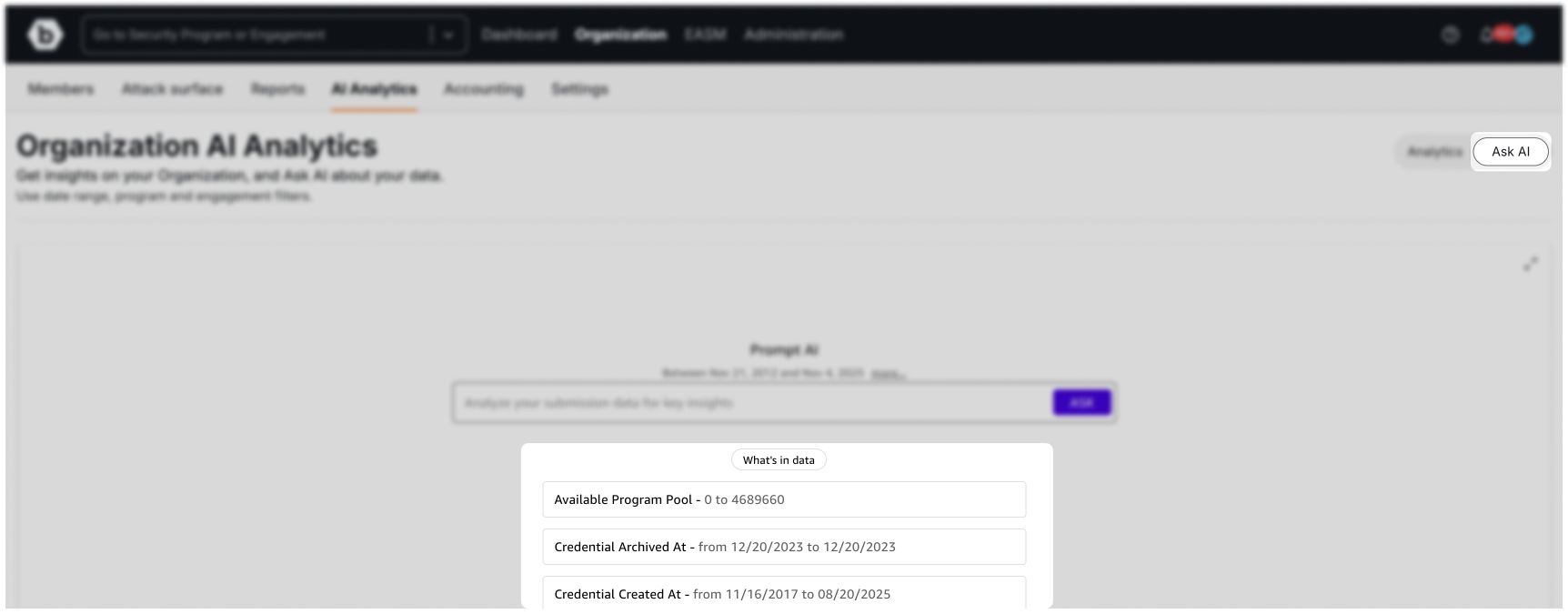Image resolution: width=1568 pixels, height=614 pixels.
Task: Go to Dashboard in the top navigation
Action: click(518, 35)
